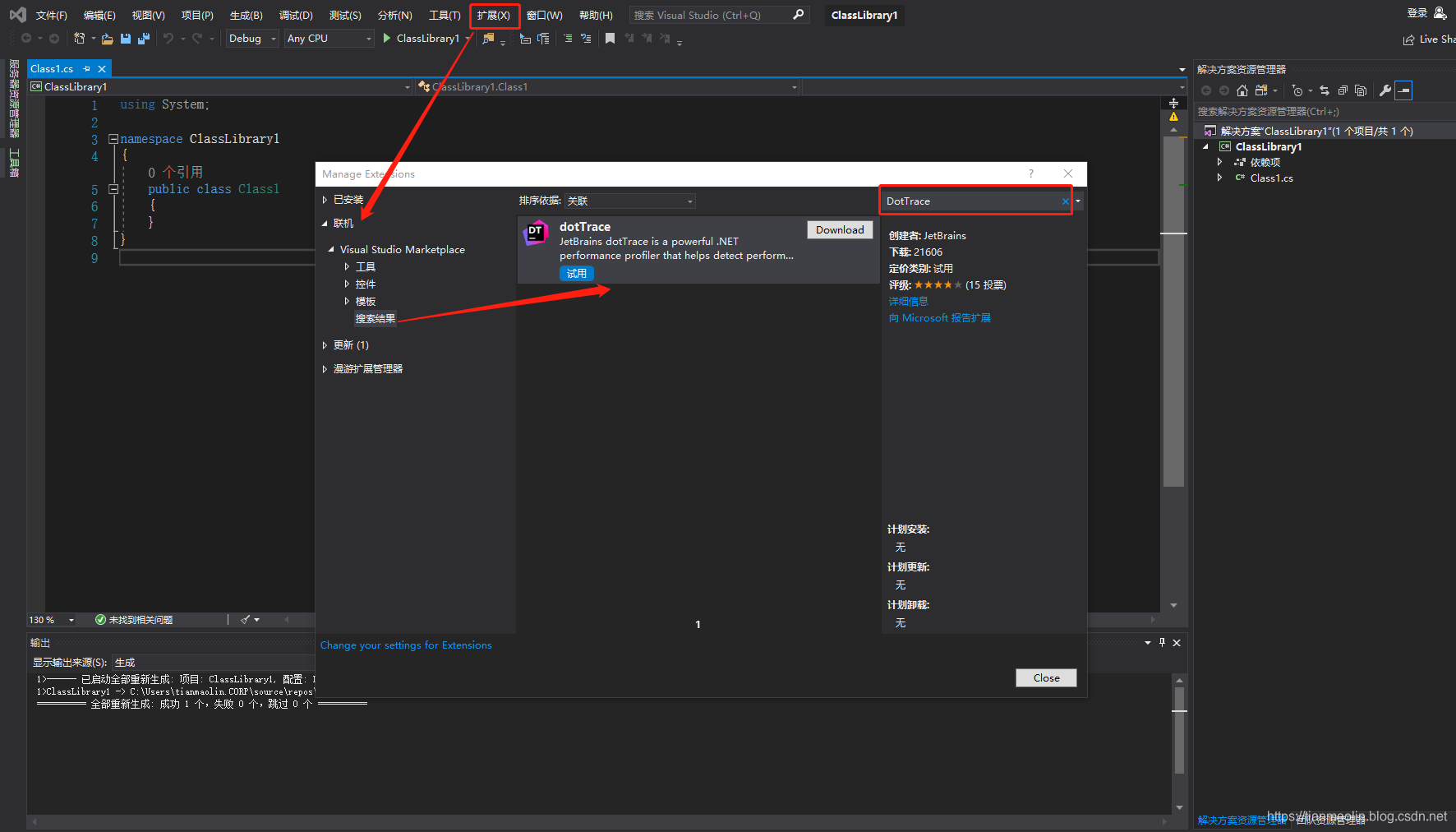Clear the DotTrace search with the X icon
The width and height of the screenshot is (1456, 832).
pyautogui.click(x=1066, y=201)
